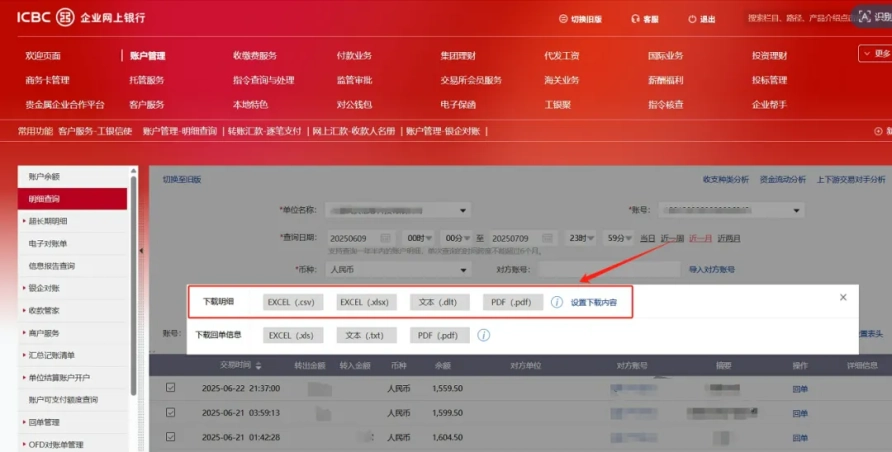Click 导入对方账号 link
Image resolution: width=892 pixels, height=452 pixels.
(712, 269)
